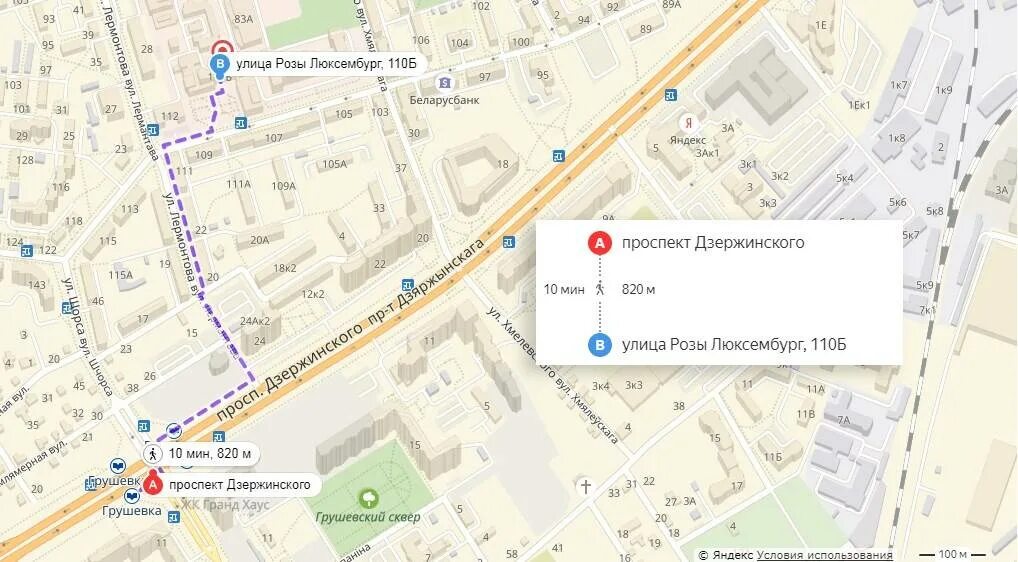Click the Грушевский сквер park tree icon
The image size is (1018, 562).
(x=369, y=498)
